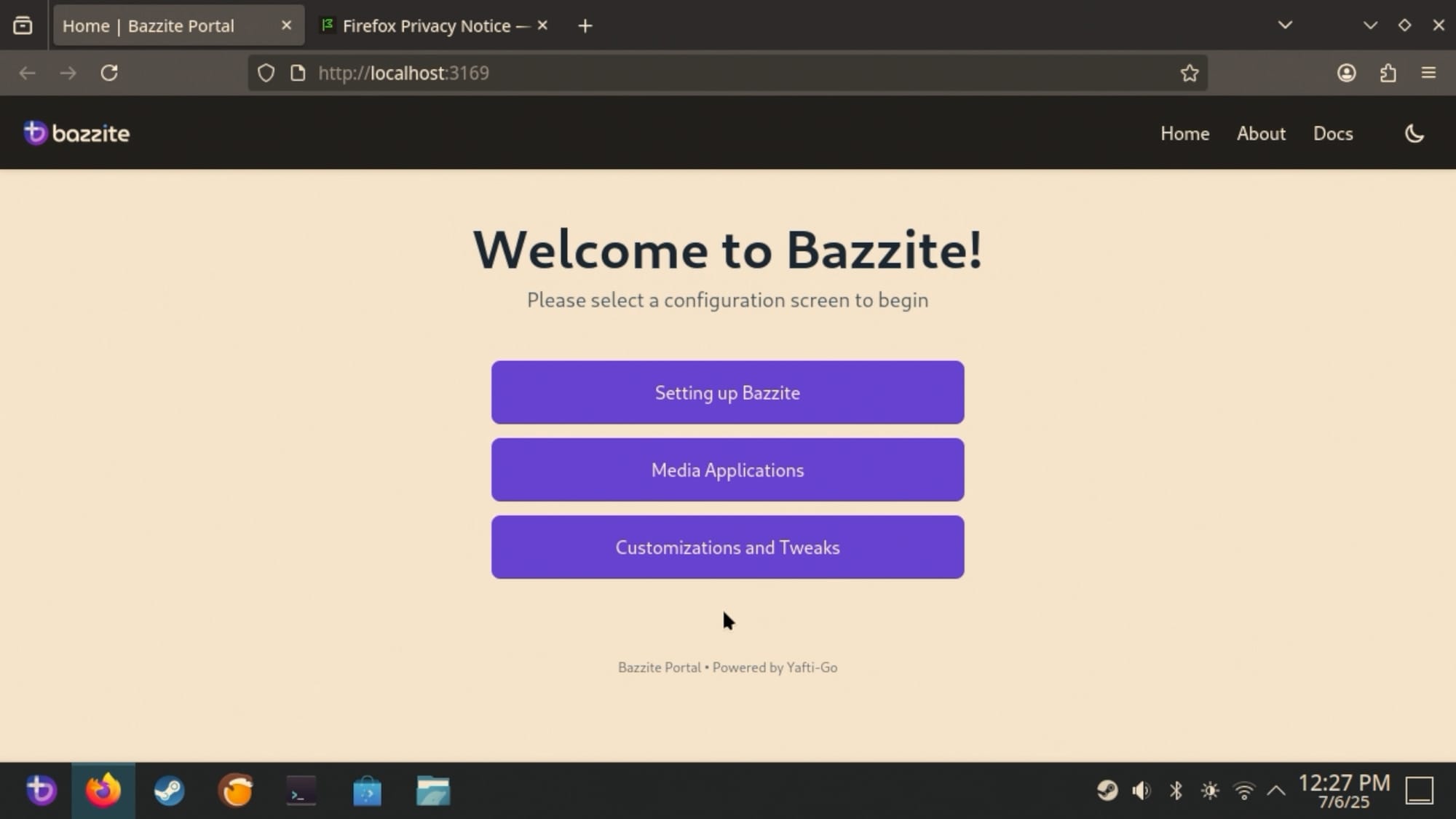Go forward to the next page

pos(68,73)
